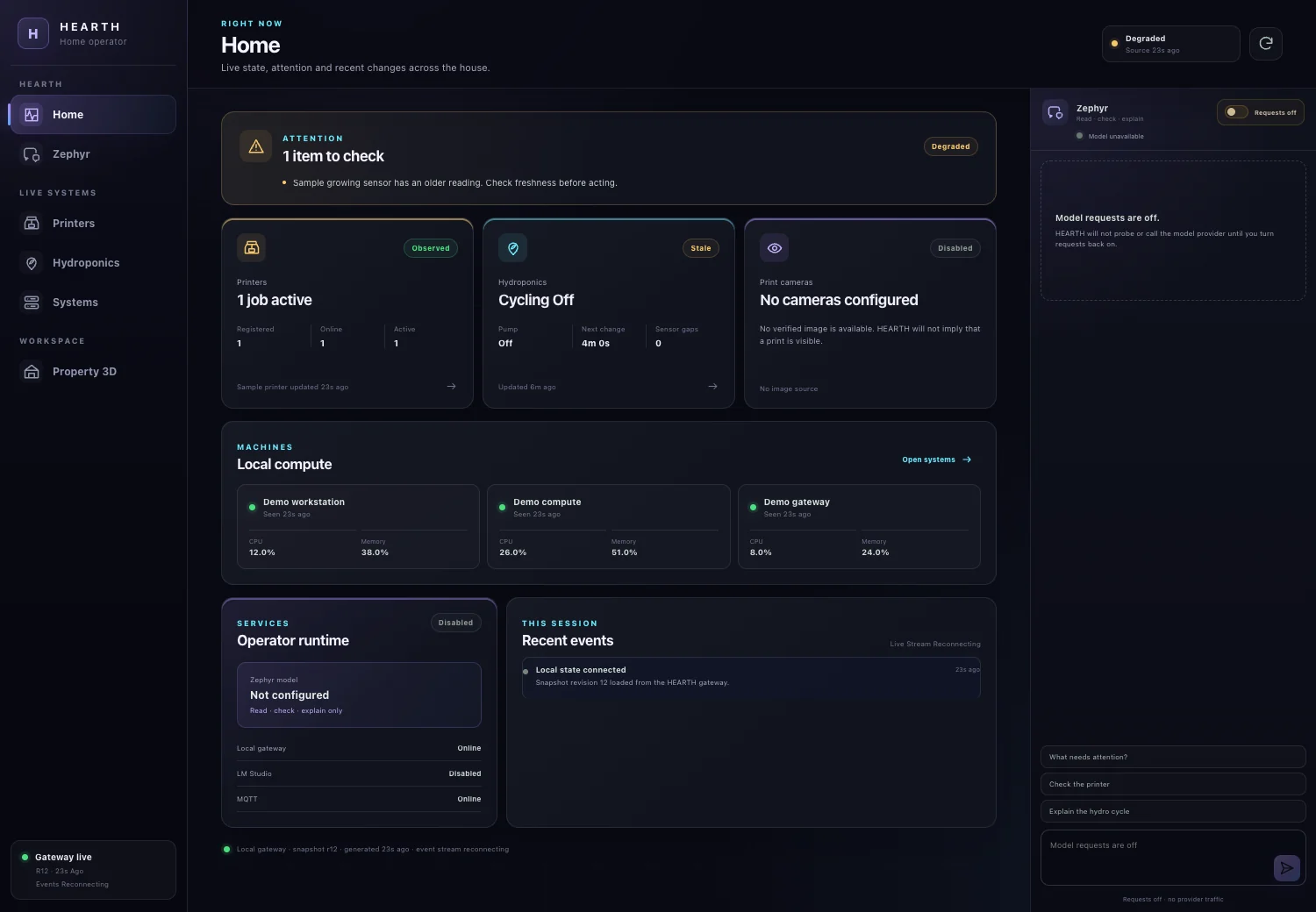Click the Local gateway service row
The image size is (1316, 912).
click(359, 748)
